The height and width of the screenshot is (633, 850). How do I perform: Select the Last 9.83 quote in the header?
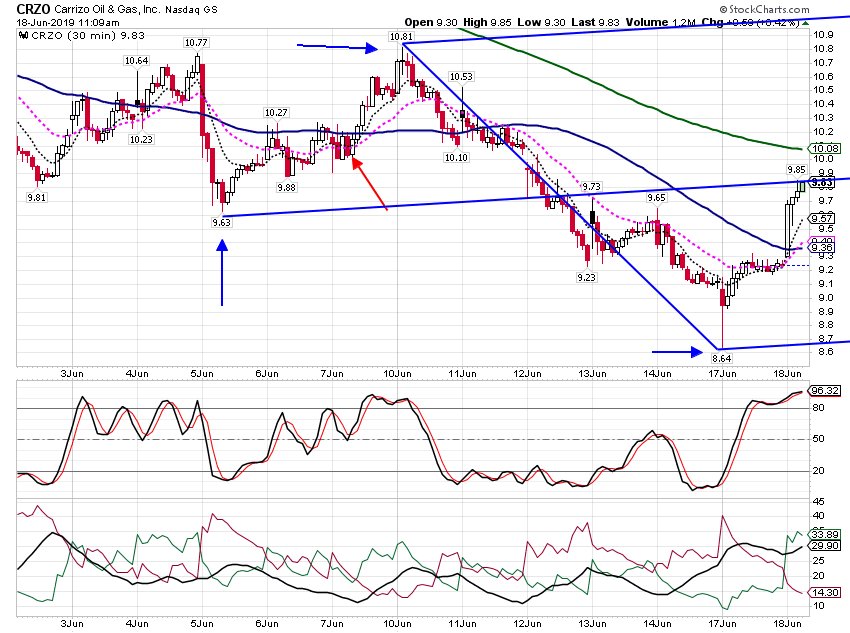(x=595, y=22)
